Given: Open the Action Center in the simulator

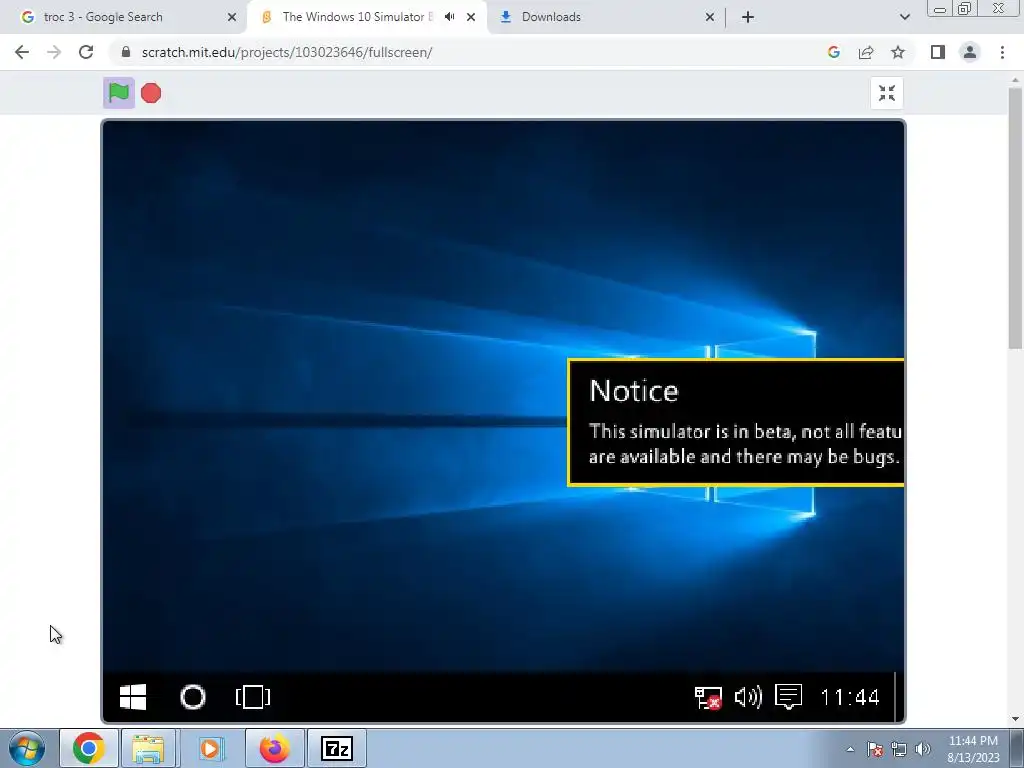Looking at the screenshot, I should coord(788,697).
